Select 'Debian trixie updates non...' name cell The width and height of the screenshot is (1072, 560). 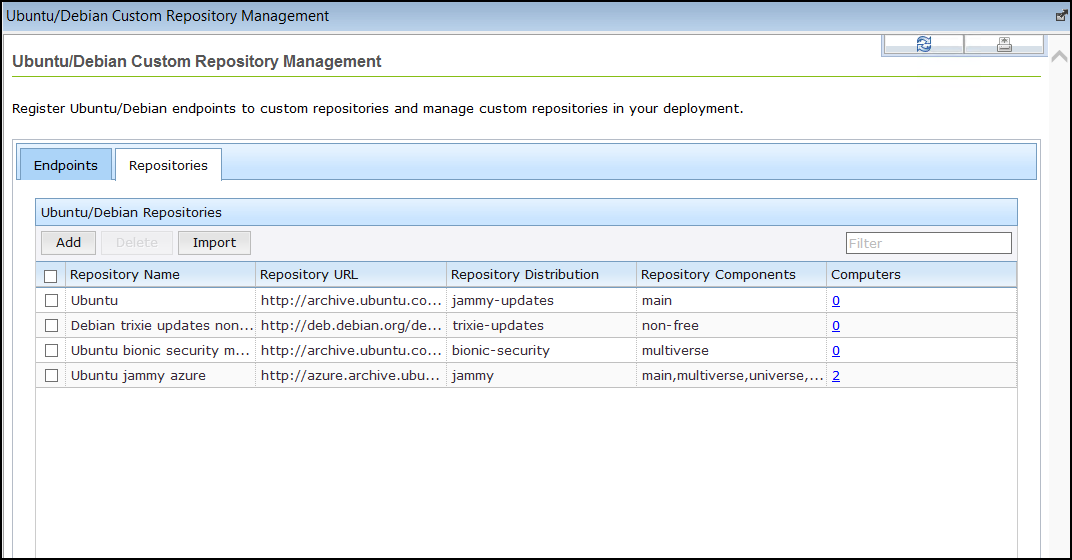click(x=161, y=325)
